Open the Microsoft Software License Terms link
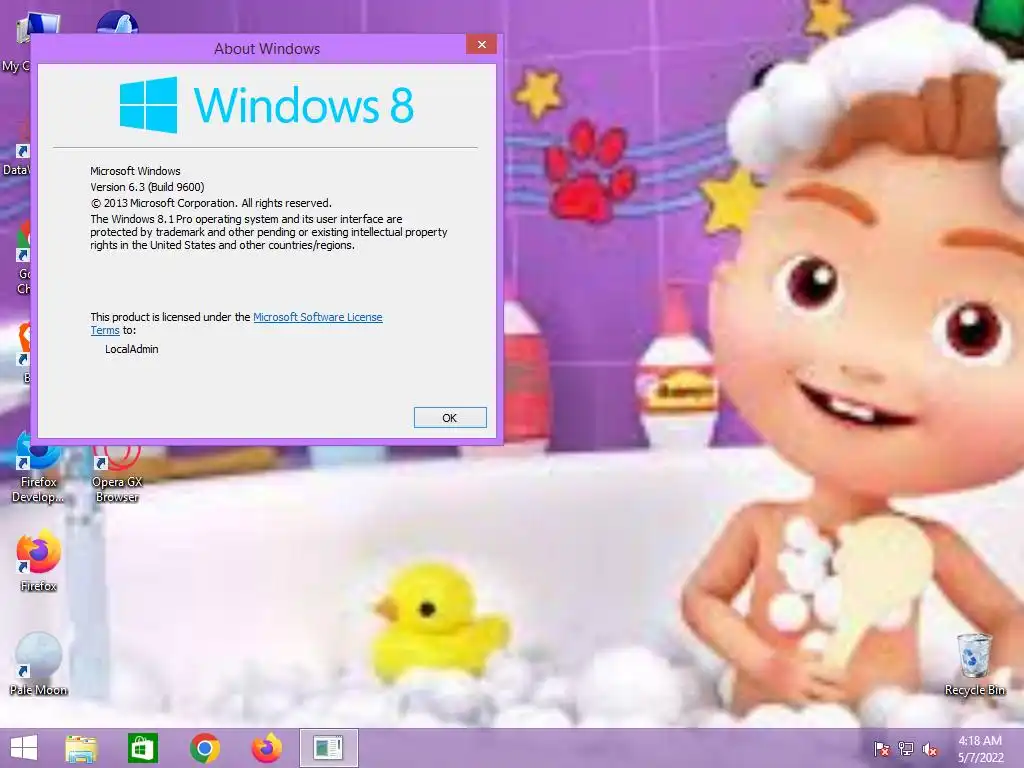1024x768 pixels. tap(317, 317)
